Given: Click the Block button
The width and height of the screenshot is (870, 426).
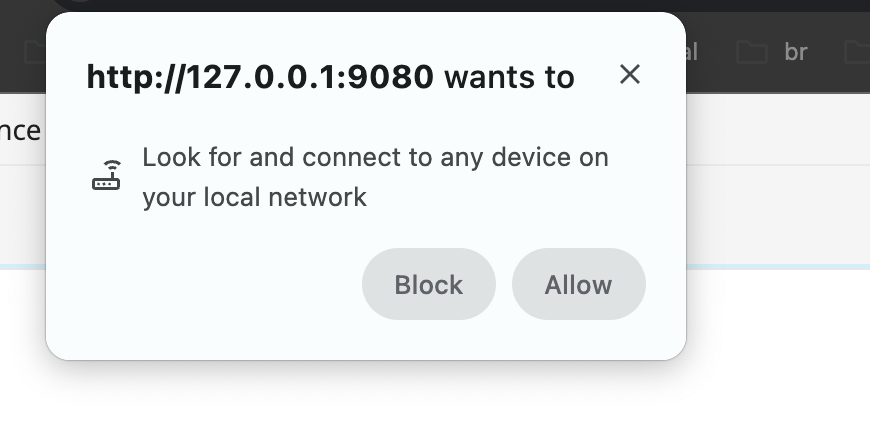Looking at the screenshot, I should click(428, 285).
